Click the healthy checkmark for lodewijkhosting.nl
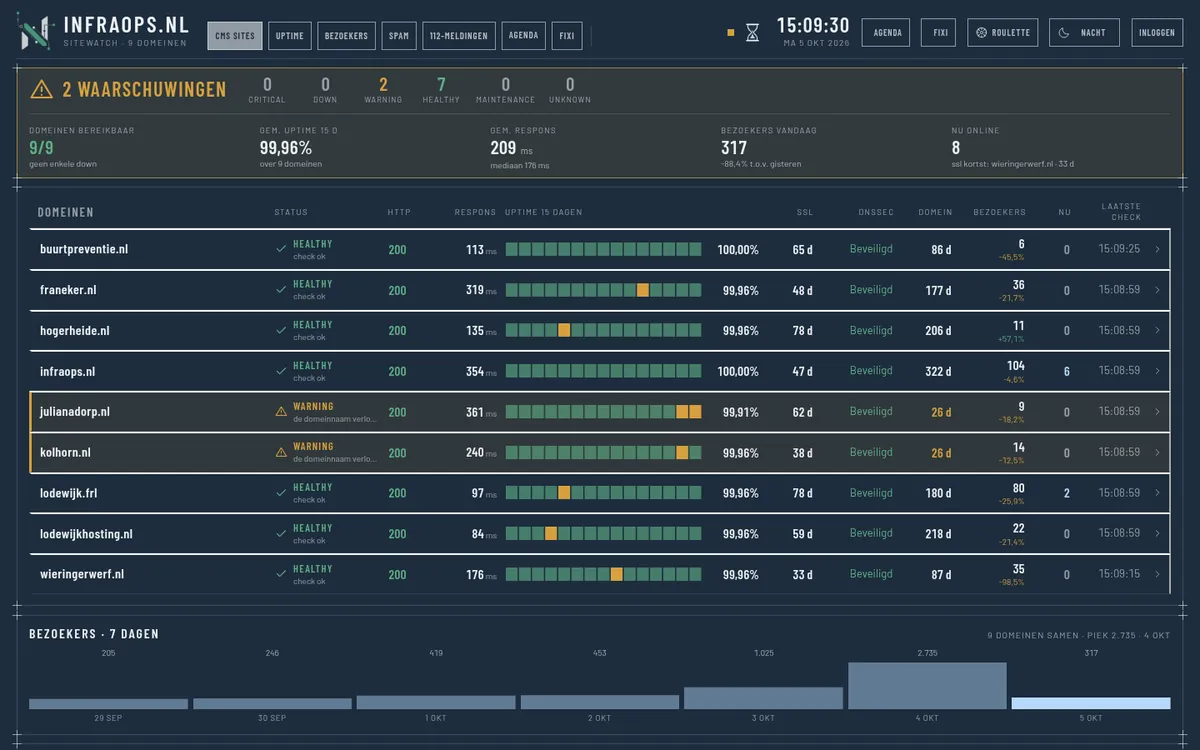 click(281, 533)
